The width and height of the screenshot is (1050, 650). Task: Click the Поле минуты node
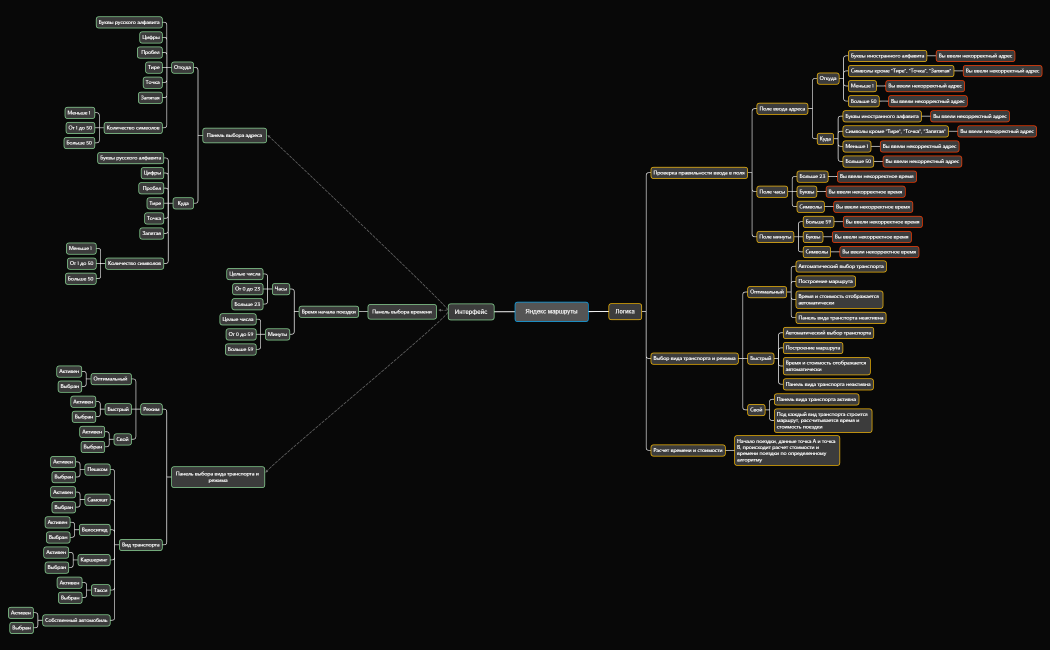click(x=775, y=237)
